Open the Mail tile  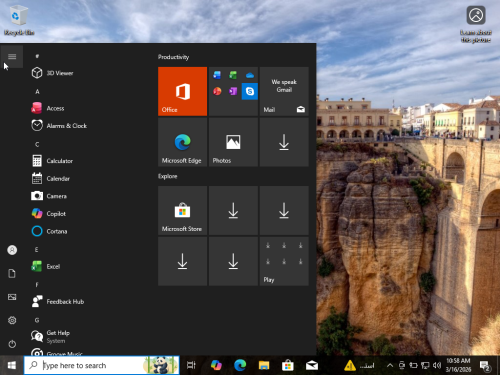click(x=284, y=91)
